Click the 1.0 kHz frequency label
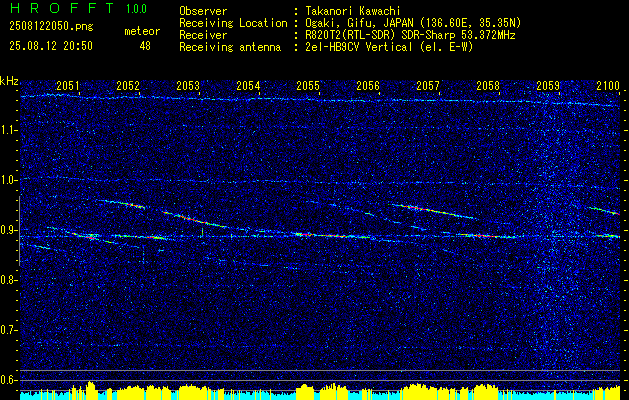 (9, 180)
